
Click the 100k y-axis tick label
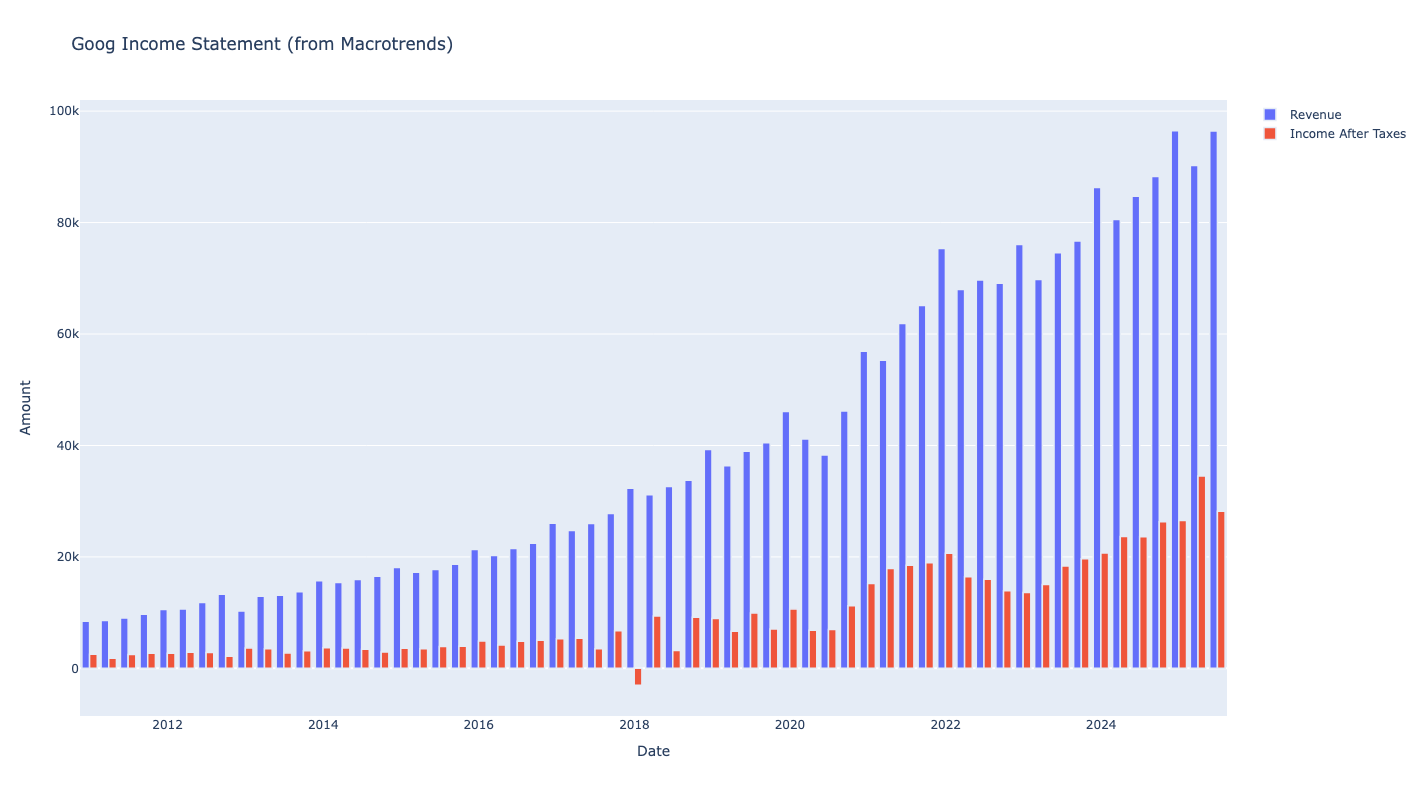(x=63, y=111)
